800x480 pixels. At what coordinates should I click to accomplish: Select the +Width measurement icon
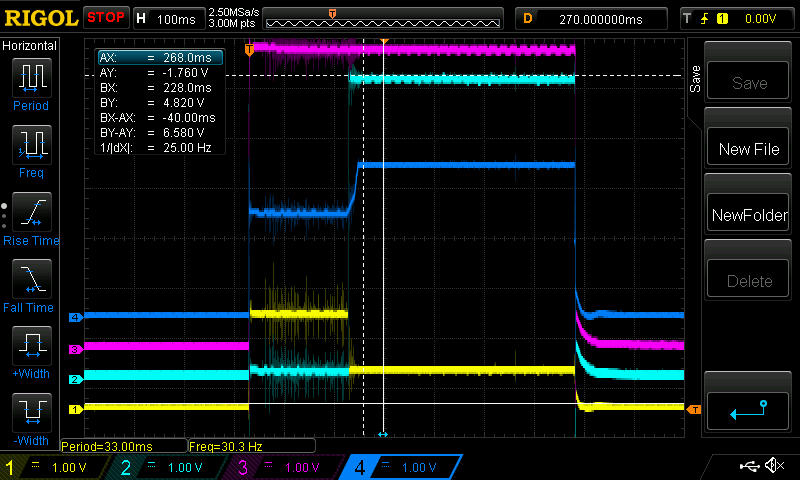point(30,347)
